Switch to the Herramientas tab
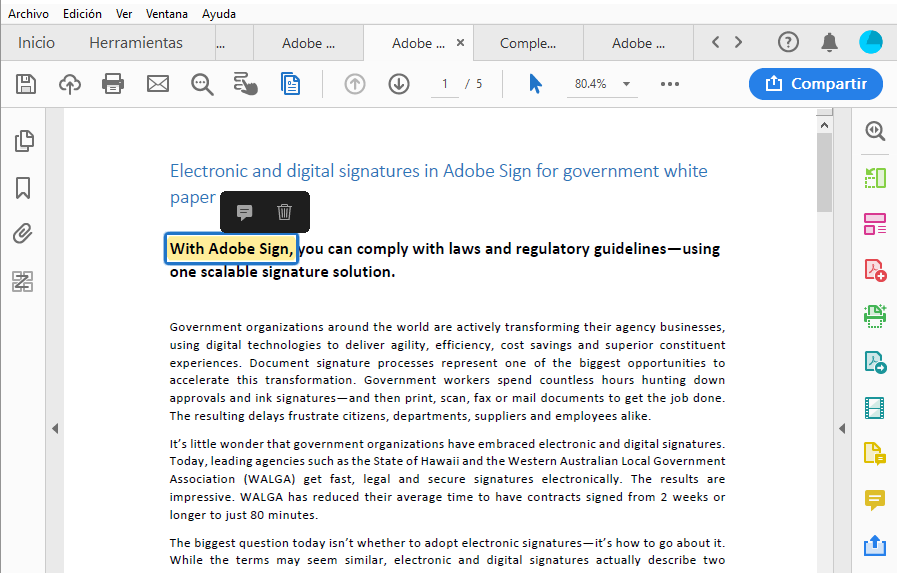The height and width of the screenshot is (573, 897). point(136,43)
